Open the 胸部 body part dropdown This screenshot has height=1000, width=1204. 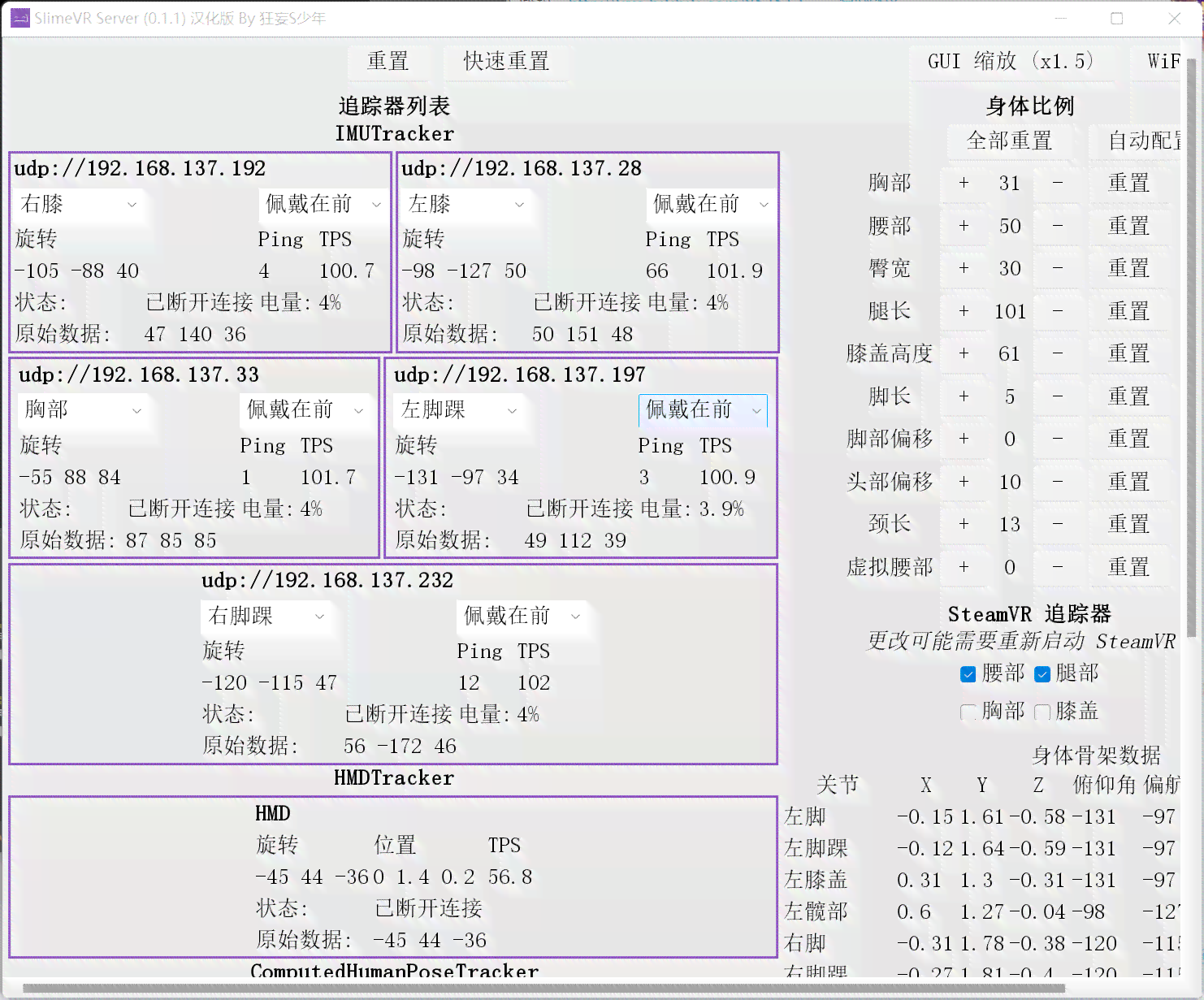pyautogui.click(x=84, y=409)
